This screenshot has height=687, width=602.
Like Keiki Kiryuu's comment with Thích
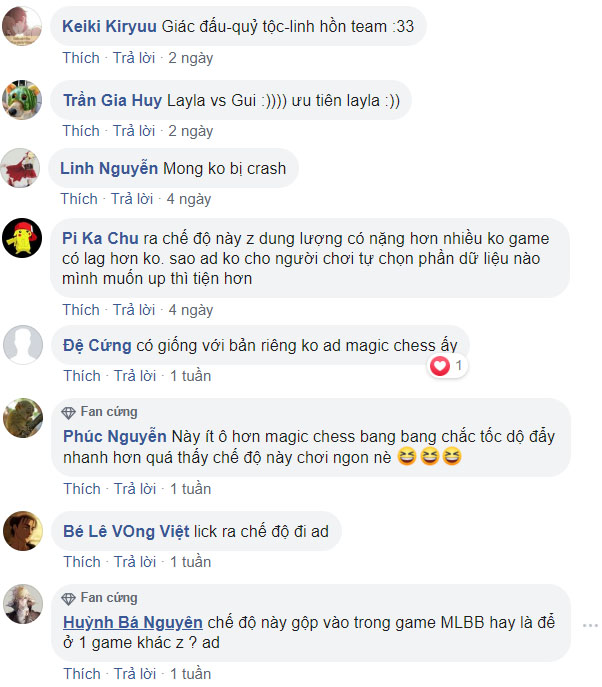click(81, 58)
